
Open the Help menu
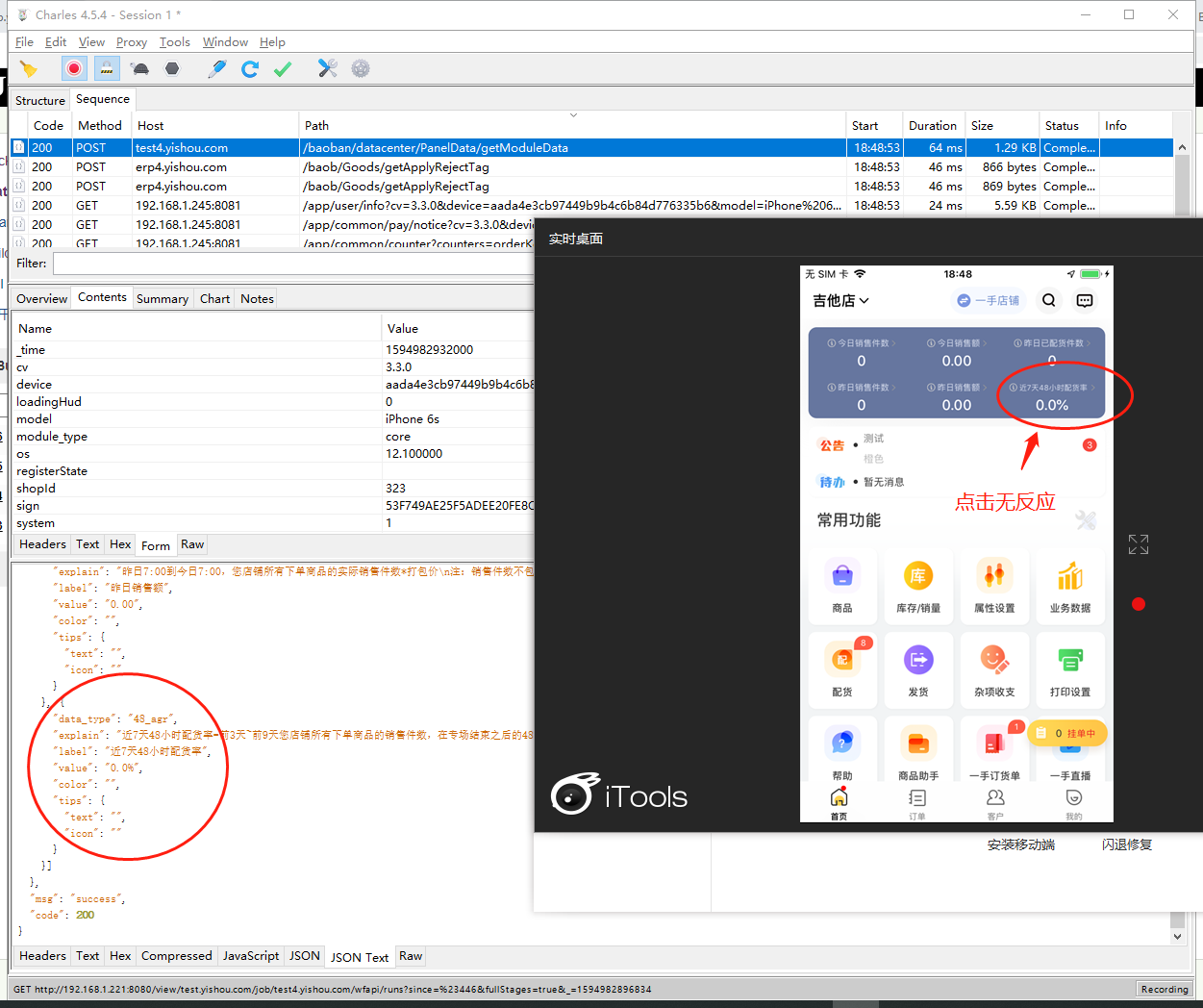click(272, 42)
